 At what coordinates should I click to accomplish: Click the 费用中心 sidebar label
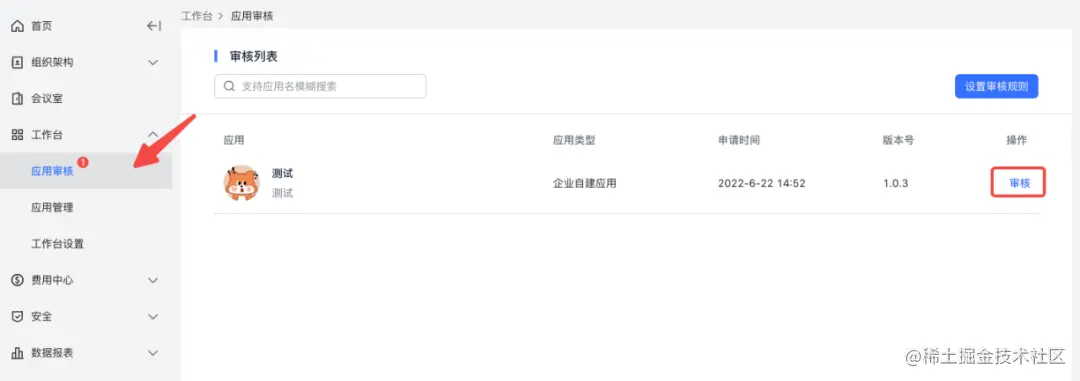[x=52, y=280]
